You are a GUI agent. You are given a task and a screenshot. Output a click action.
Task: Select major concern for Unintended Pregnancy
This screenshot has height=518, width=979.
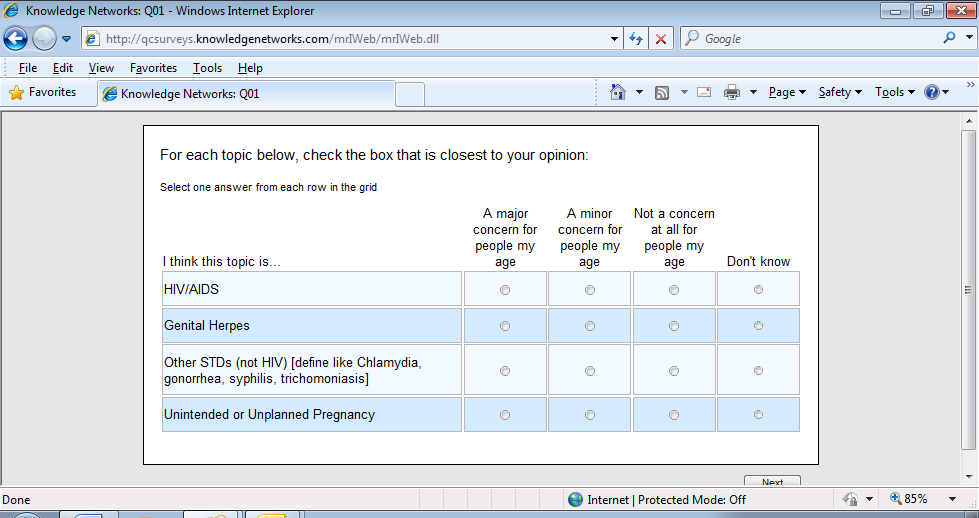point(505,415)
